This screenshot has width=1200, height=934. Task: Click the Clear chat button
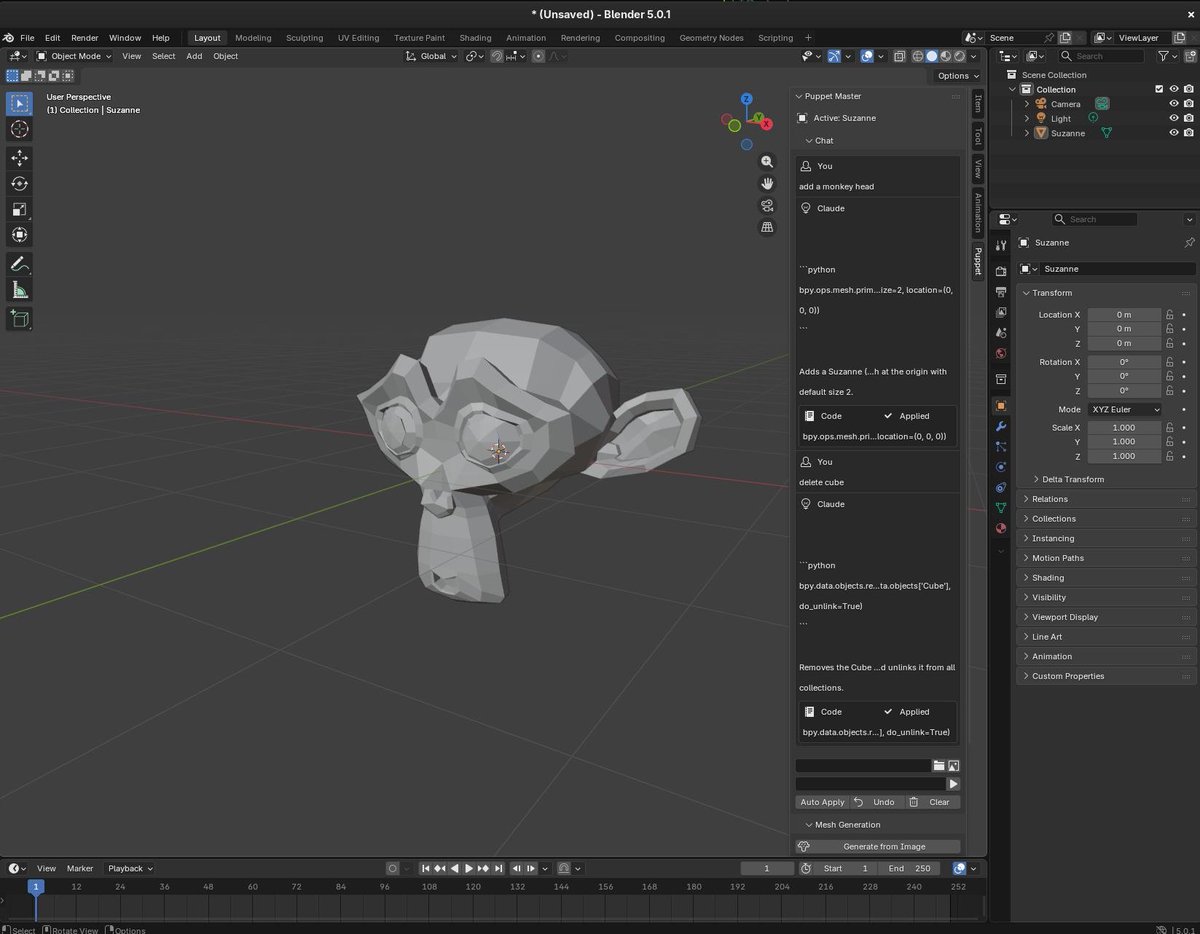pos(932,802)
